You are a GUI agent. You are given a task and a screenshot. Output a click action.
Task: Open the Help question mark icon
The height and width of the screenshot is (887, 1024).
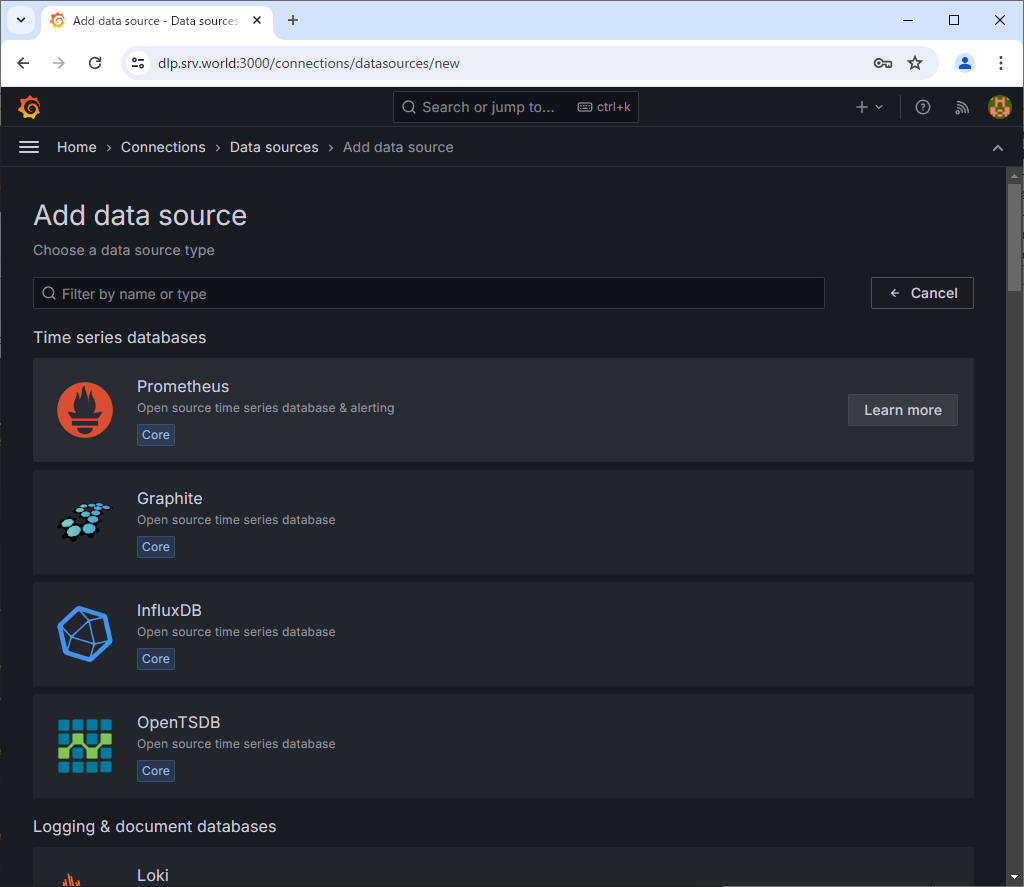click(x=922, y=107)
